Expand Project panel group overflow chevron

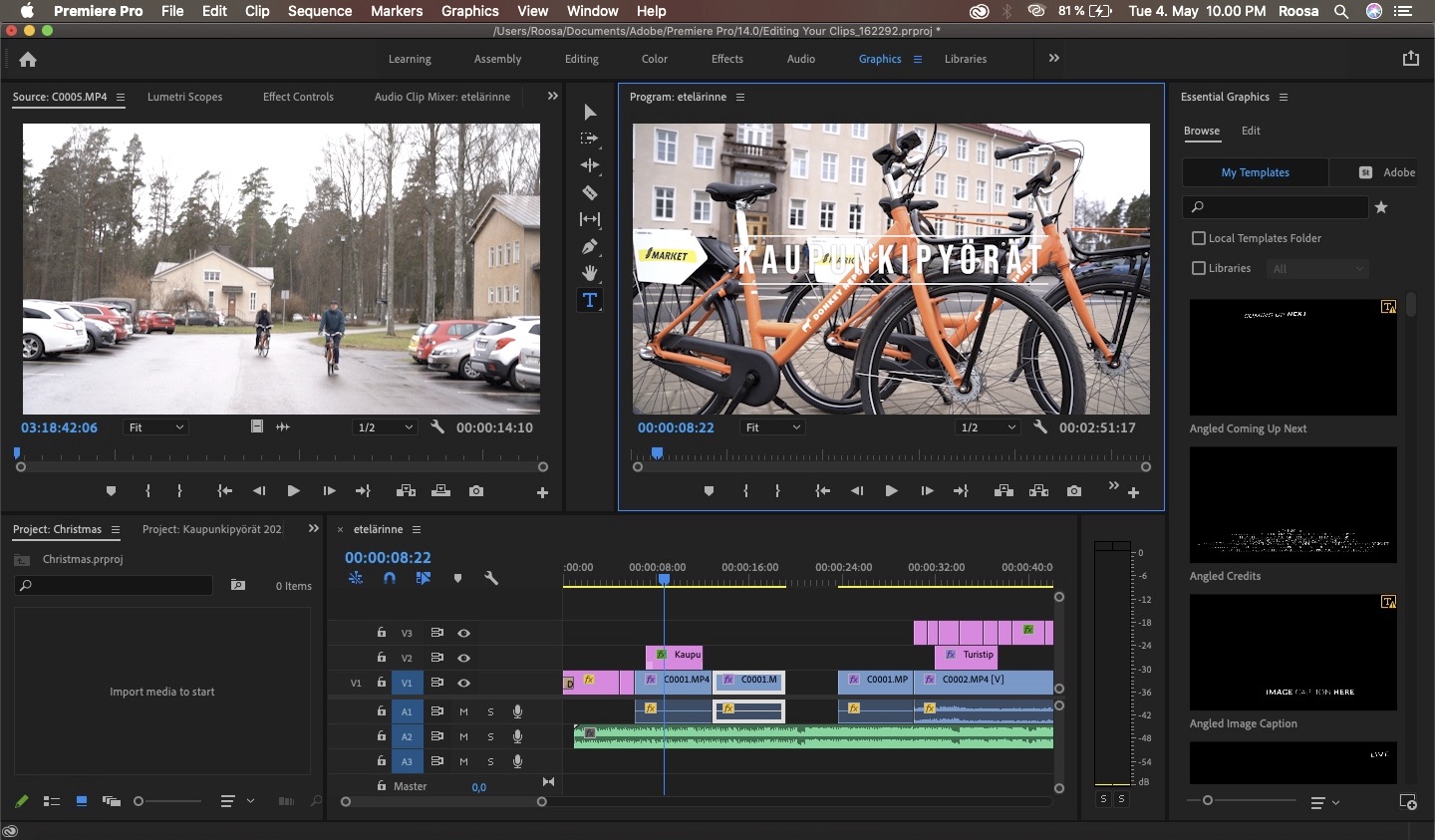pos(314,529)
